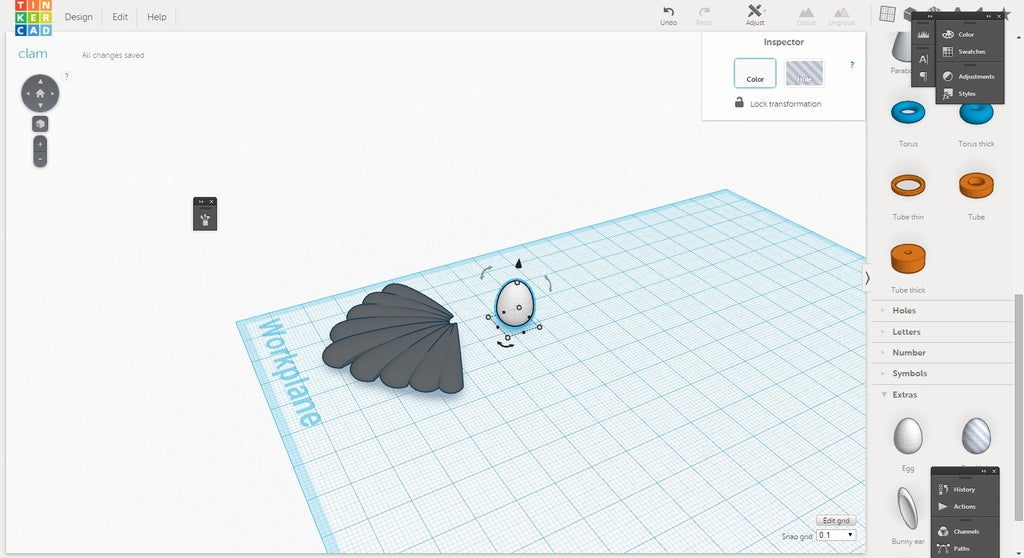Open the Color panel
Image resolution: width=1024 pixels, height=558 pixels.
pyautogui.click(x=959, y=34)
